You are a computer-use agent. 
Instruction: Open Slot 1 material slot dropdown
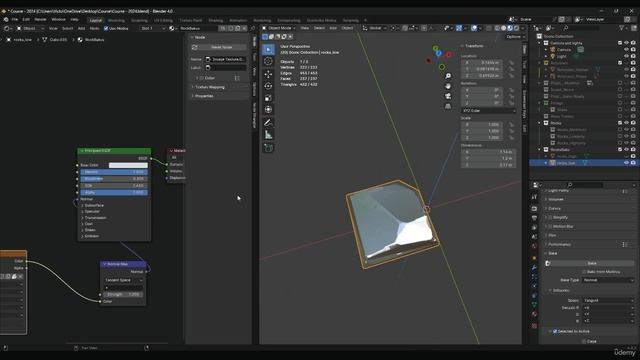(153, 29)
